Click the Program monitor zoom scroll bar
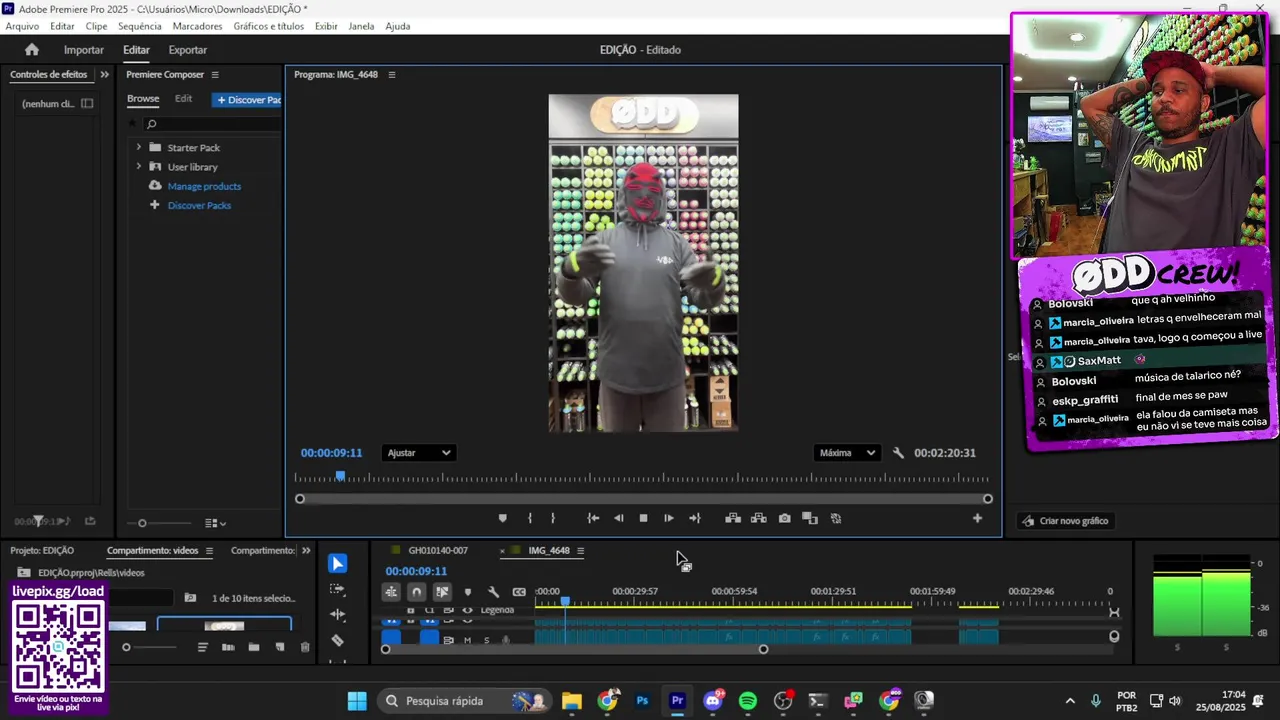 pos(643,499)
